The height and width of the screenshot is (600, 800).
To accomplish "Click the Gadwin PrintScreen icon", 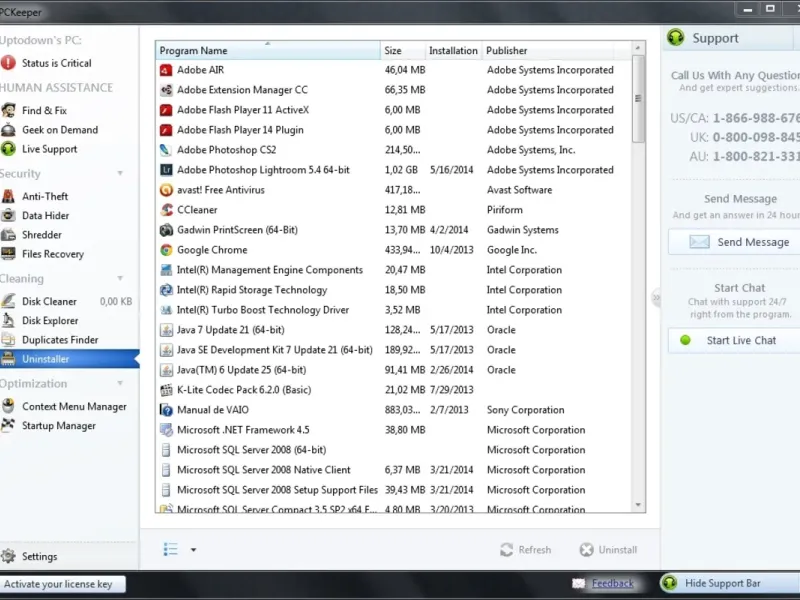I will [x=166, y=230].
